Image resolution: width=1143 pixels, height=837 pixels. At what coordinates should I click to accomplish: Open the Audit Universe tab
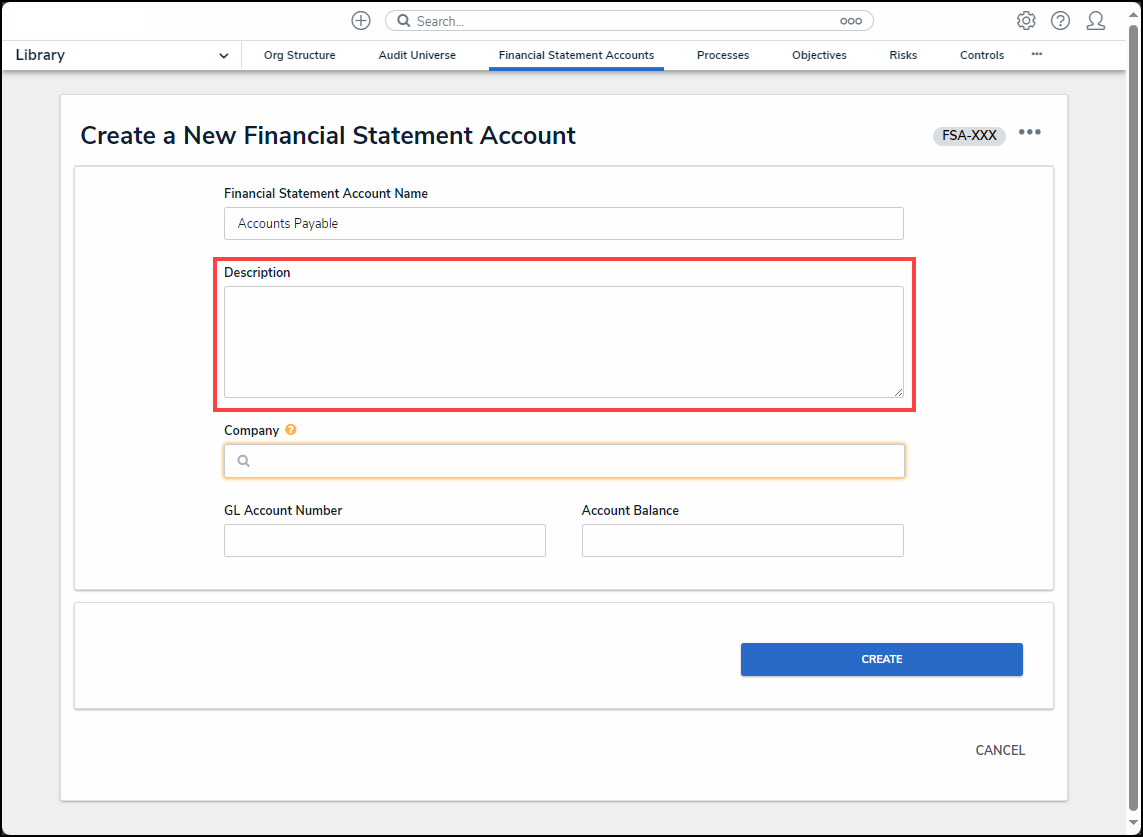pos(417,56)
